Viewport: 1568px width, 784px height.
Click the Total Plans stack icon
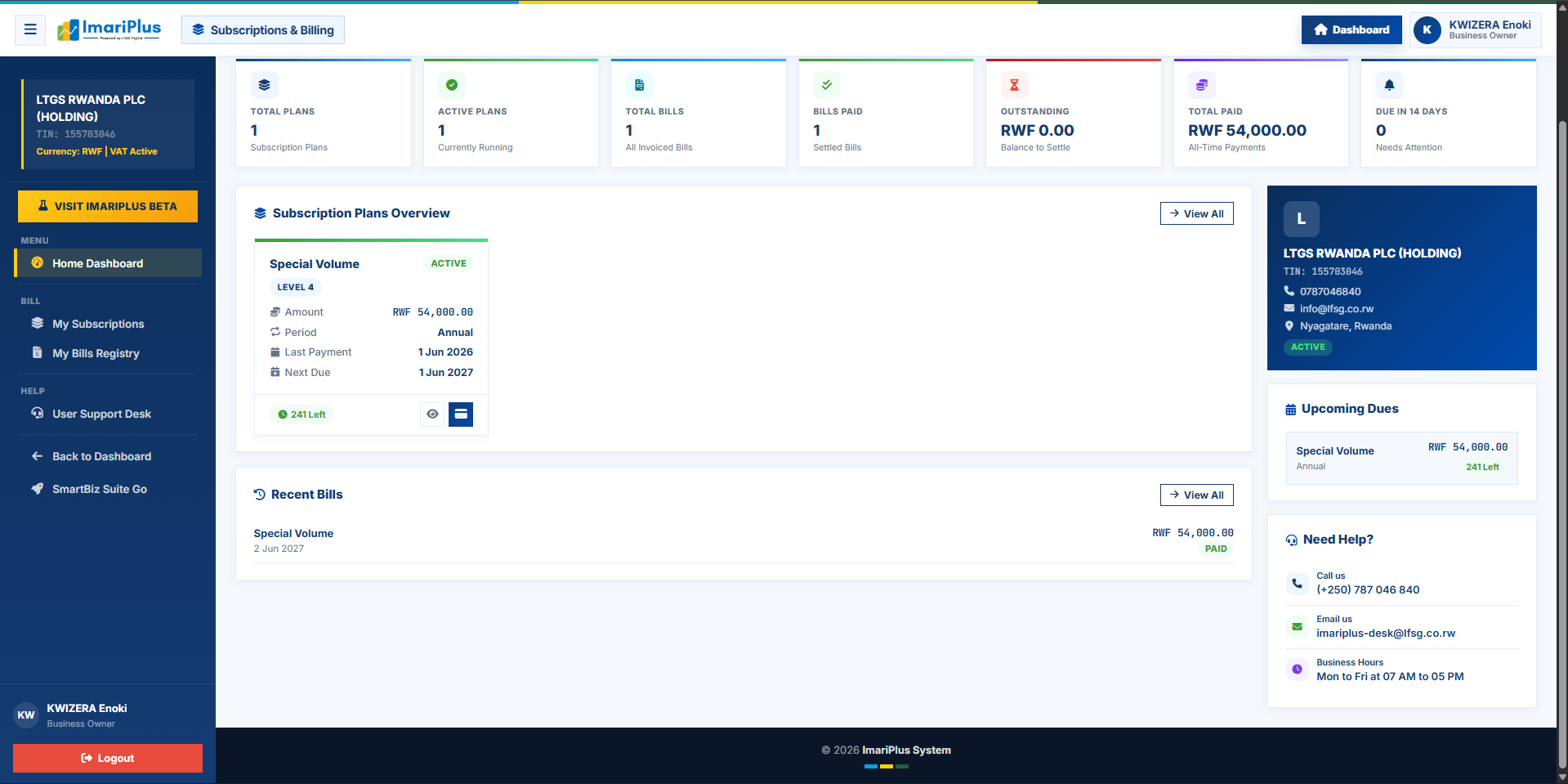264,85
